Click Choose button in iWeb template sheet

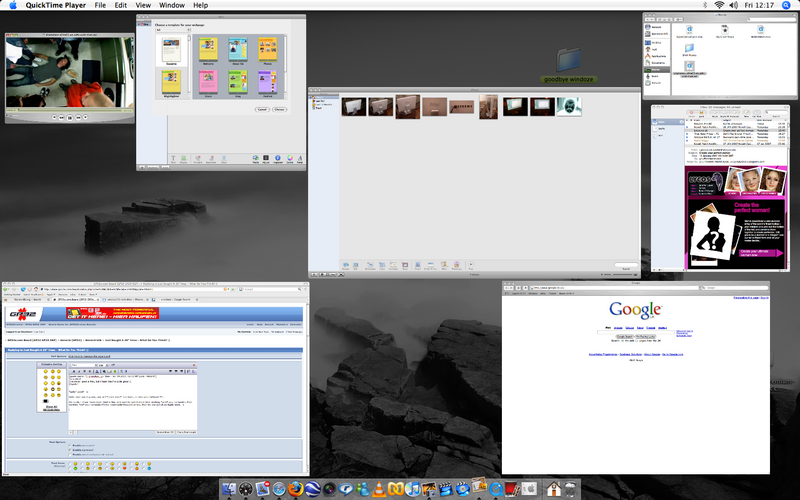click(280, 108)
